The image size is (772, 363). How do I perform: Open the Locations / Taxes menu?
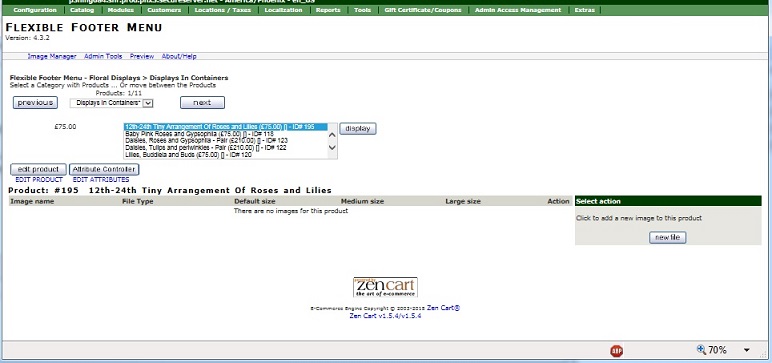tap(223, 10)
